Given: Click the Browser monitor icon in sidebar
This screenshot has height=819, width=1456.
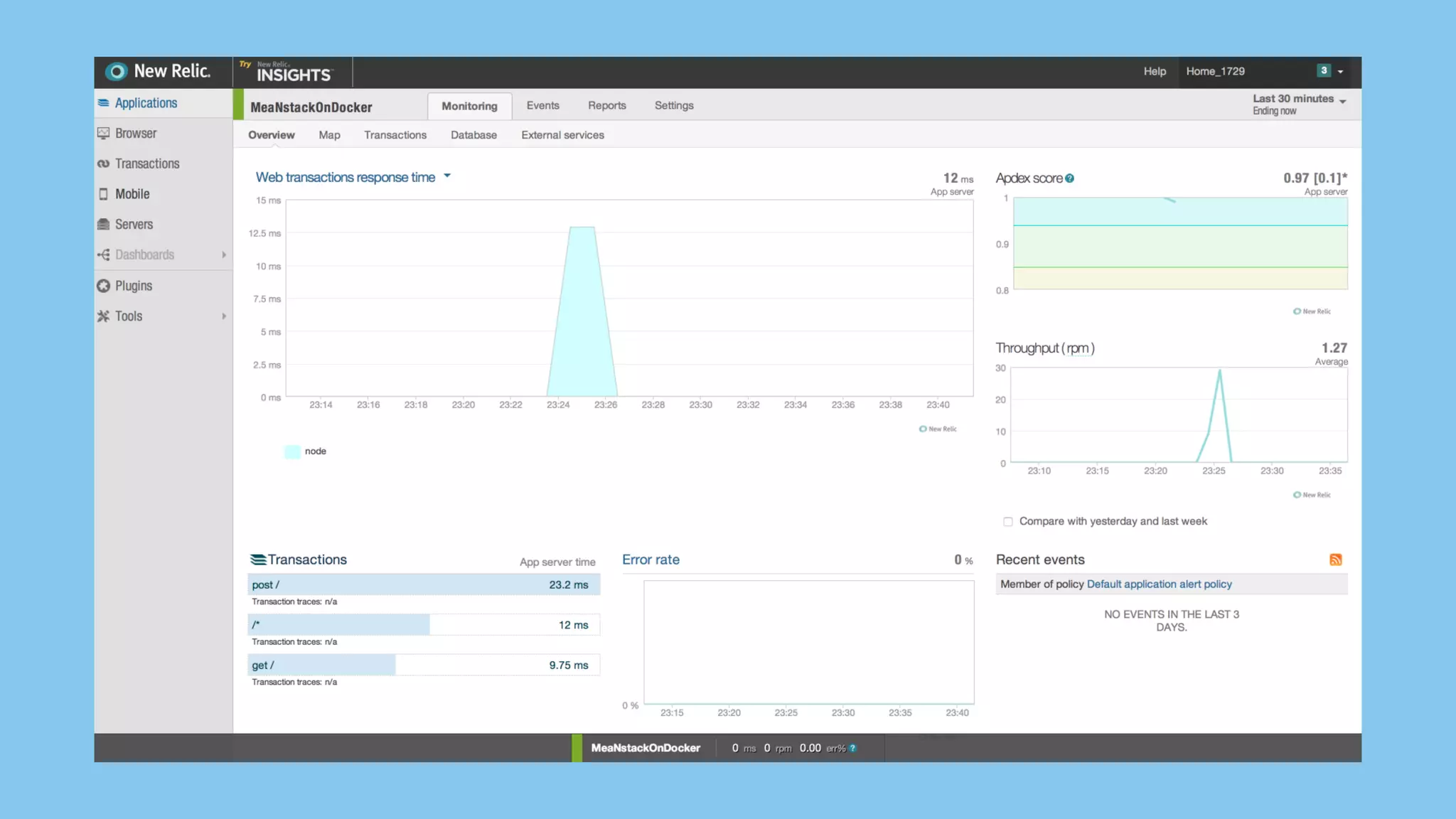Looking at the screenshot, I should pyautogui.click(x=104, y=134).
